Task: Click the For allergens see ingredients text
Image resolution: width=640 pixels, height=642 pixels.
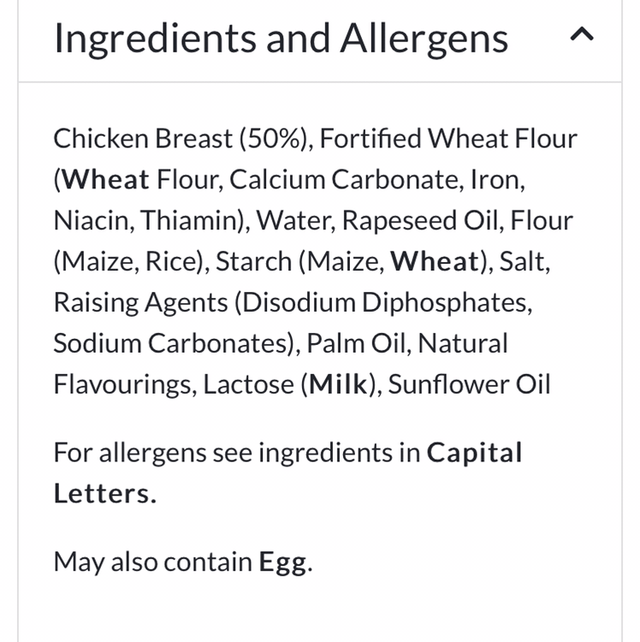Action: click(236, 453)
